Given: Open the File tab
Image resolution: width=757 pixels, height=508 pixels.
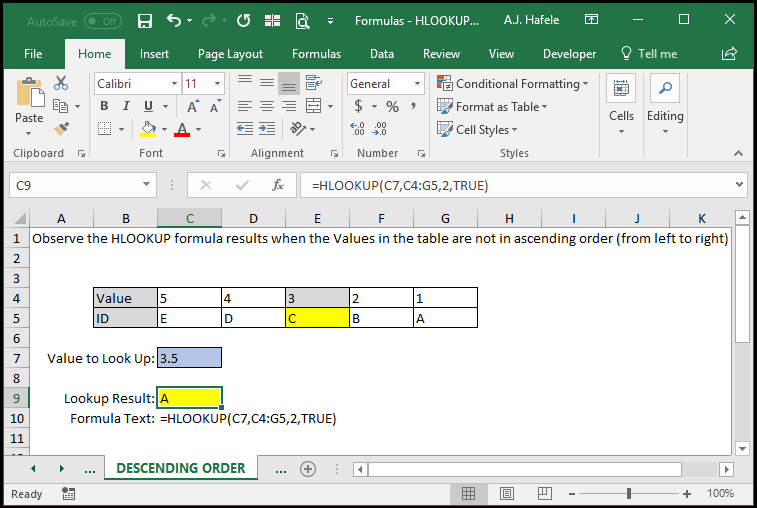Looking at the screenshot, I should pos(33,54).
